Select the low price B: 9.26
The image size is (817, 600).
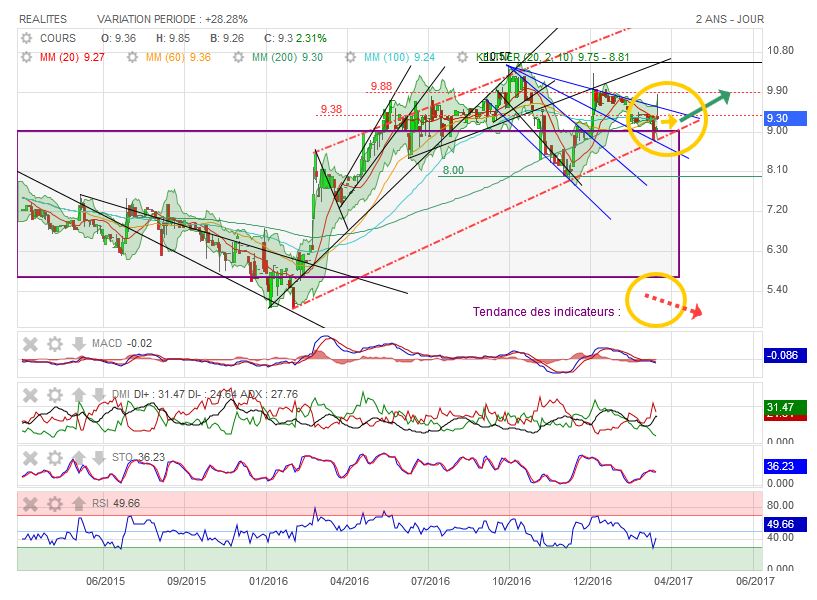click(227, 38)
